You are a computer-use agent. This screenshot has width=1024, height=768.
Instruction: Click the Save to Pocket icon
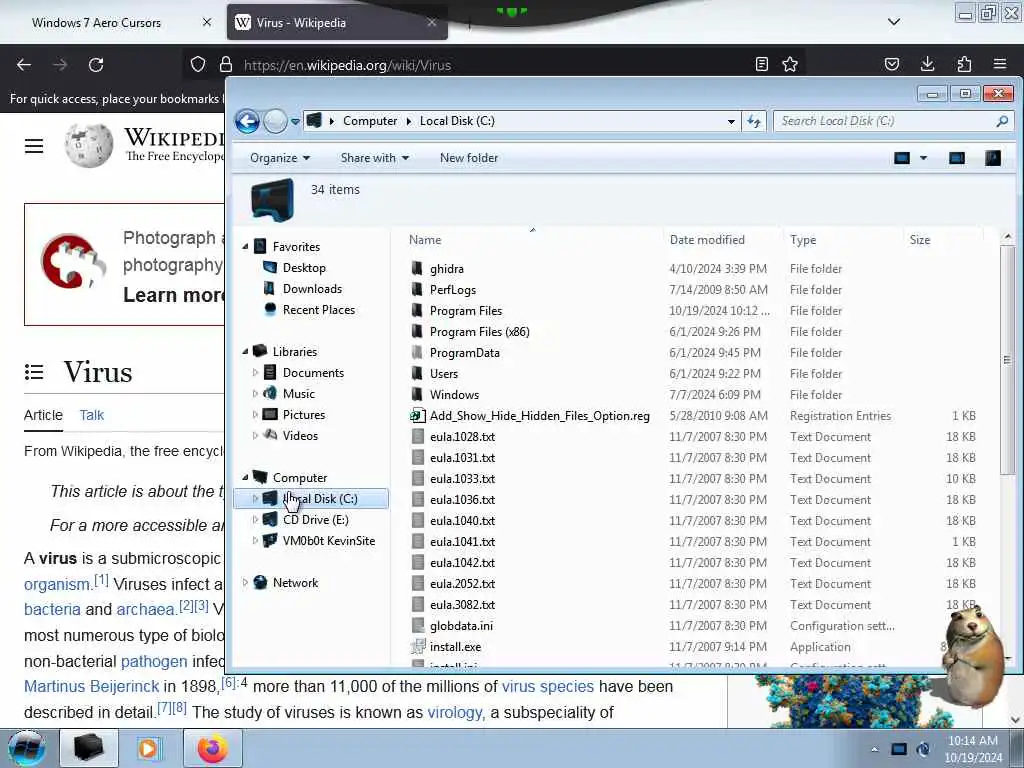[891, 64]
